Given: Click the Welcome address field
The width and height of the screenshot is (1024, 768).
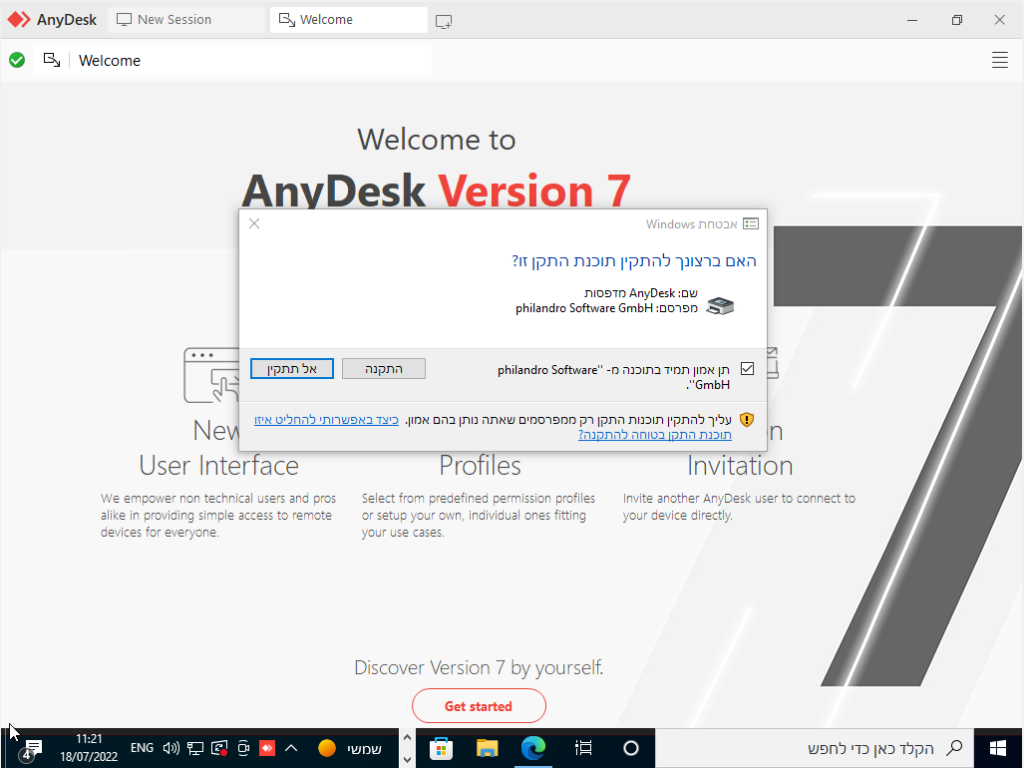Looking at the screenshot, I should [x=253, y=60].
